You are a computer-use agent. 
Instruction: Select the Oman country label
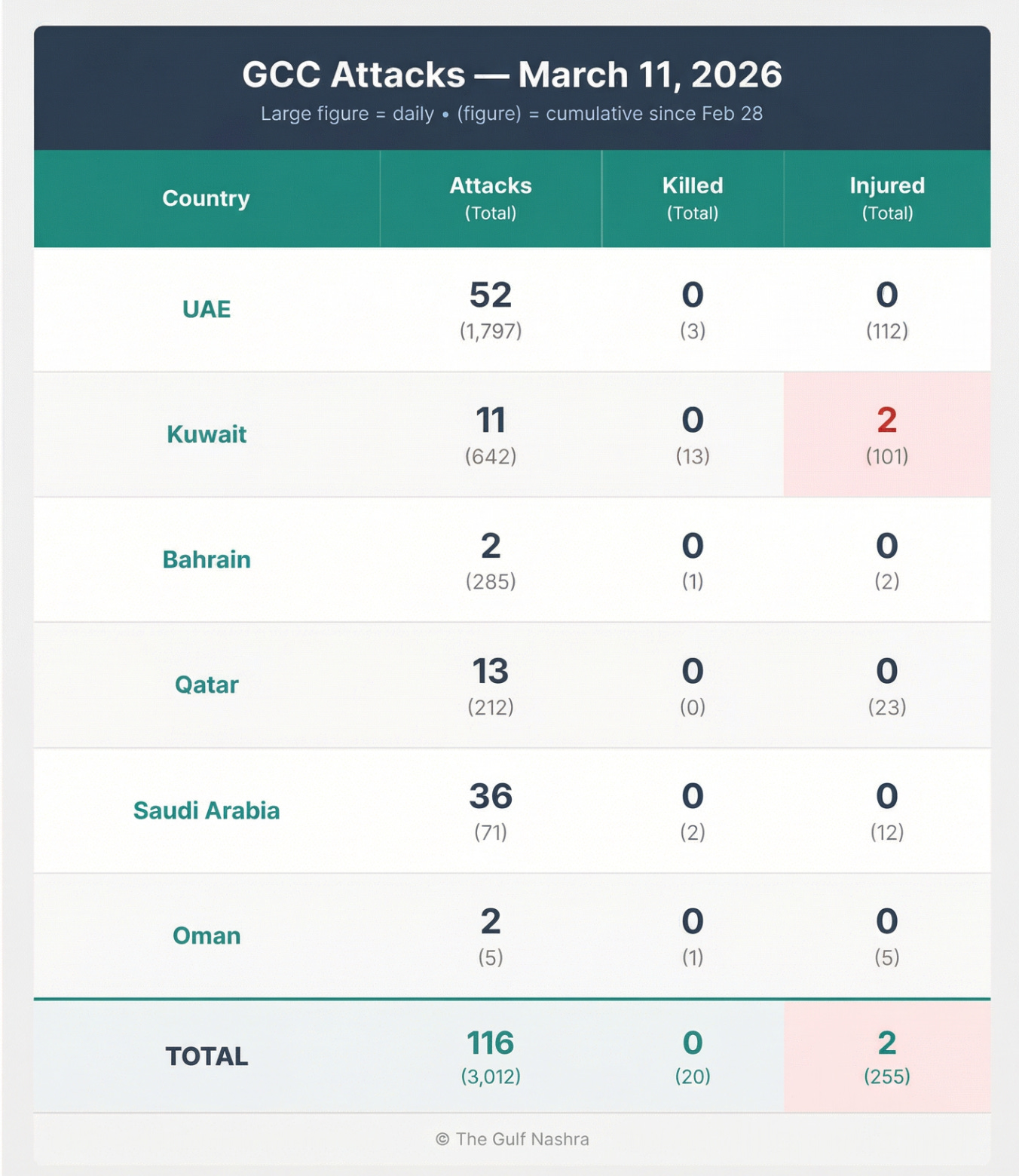207,936
